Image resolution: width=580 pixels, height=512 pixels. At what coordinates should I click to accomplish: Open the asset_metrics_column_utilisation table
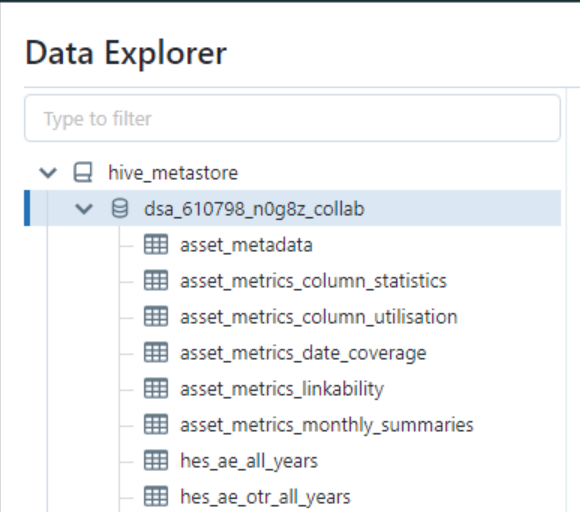coord(319,317)
